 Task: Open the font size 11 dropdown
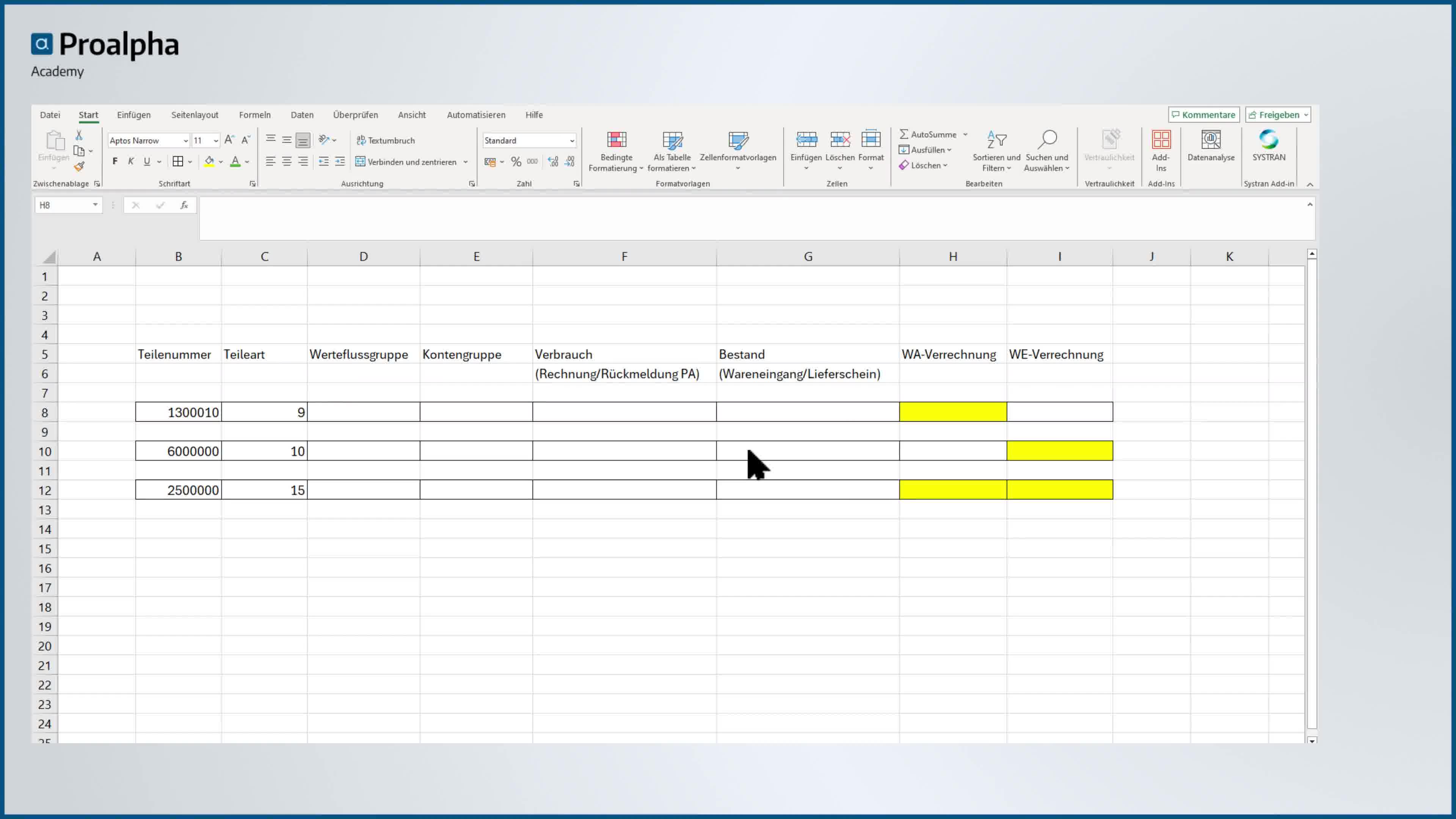click(216, 141)
